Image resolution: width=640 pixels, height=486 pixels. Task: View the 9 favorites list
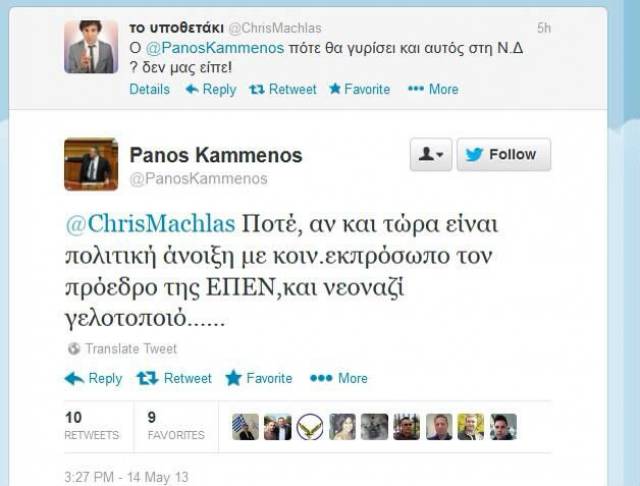[x=176, y=426]
